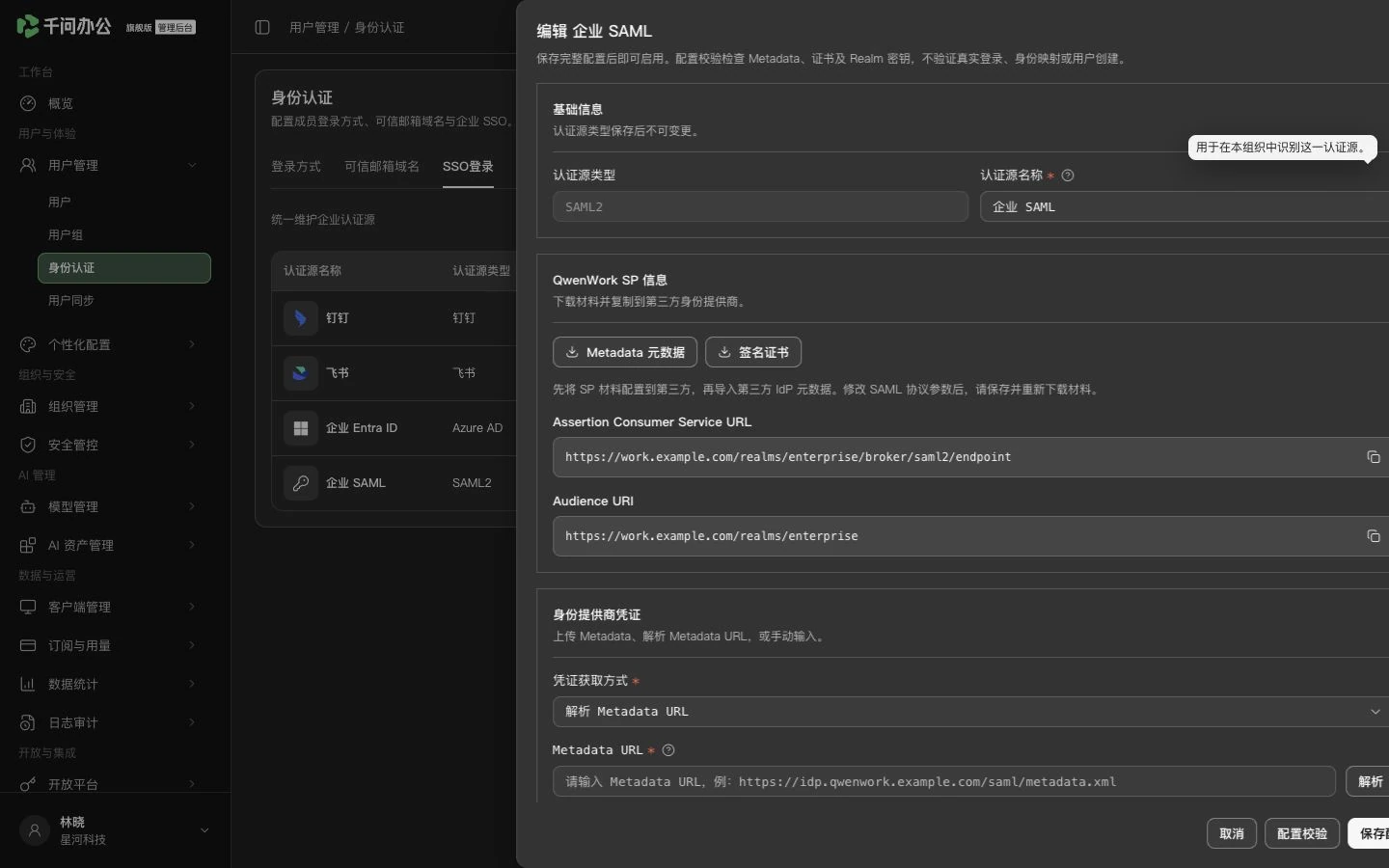Screen dimensions: 1389x868
Task: Click the 开放平台 key icon
Action: click(28, 784)
